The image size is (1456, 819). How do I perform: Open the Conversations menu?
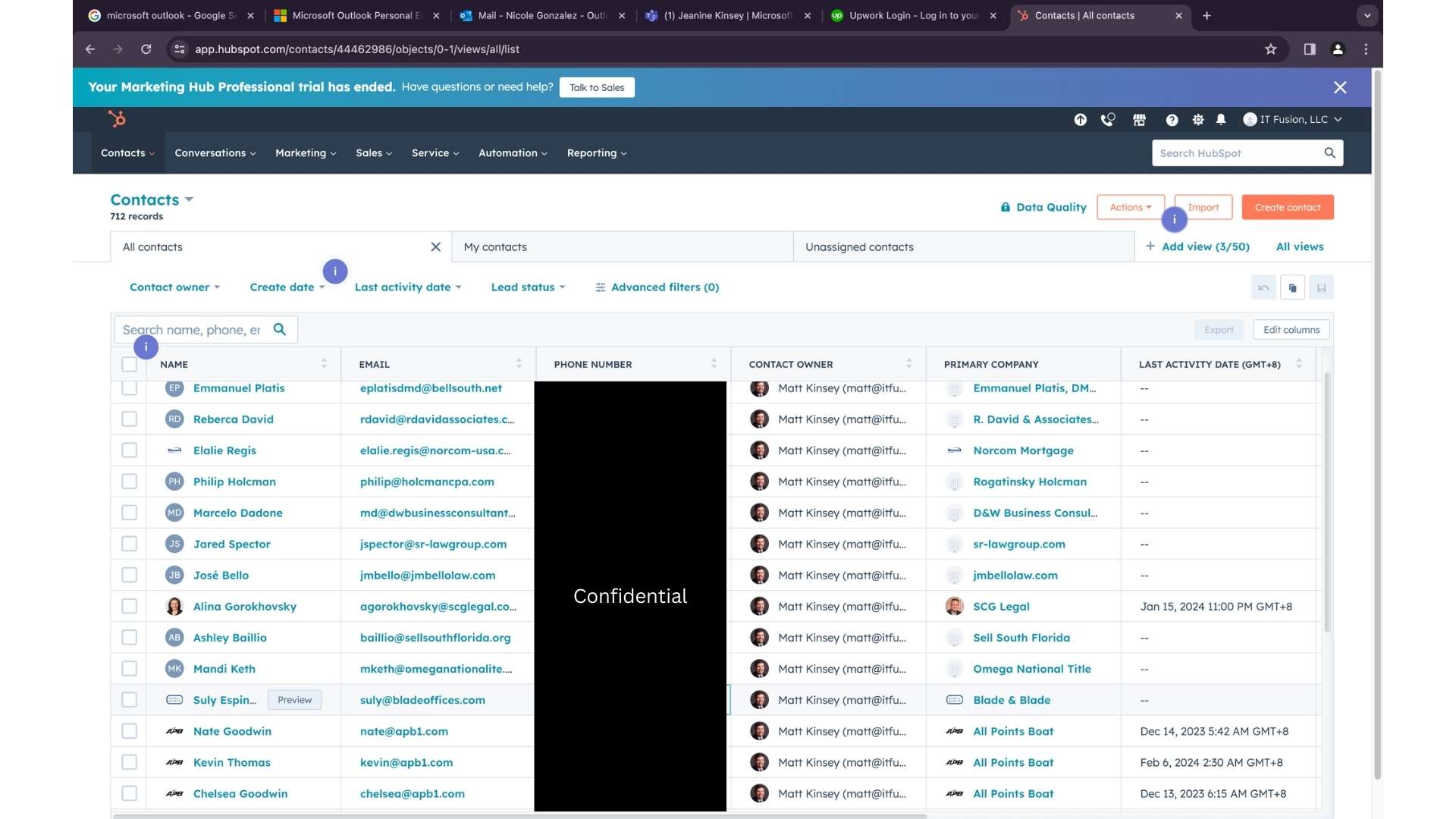point(215,153)
